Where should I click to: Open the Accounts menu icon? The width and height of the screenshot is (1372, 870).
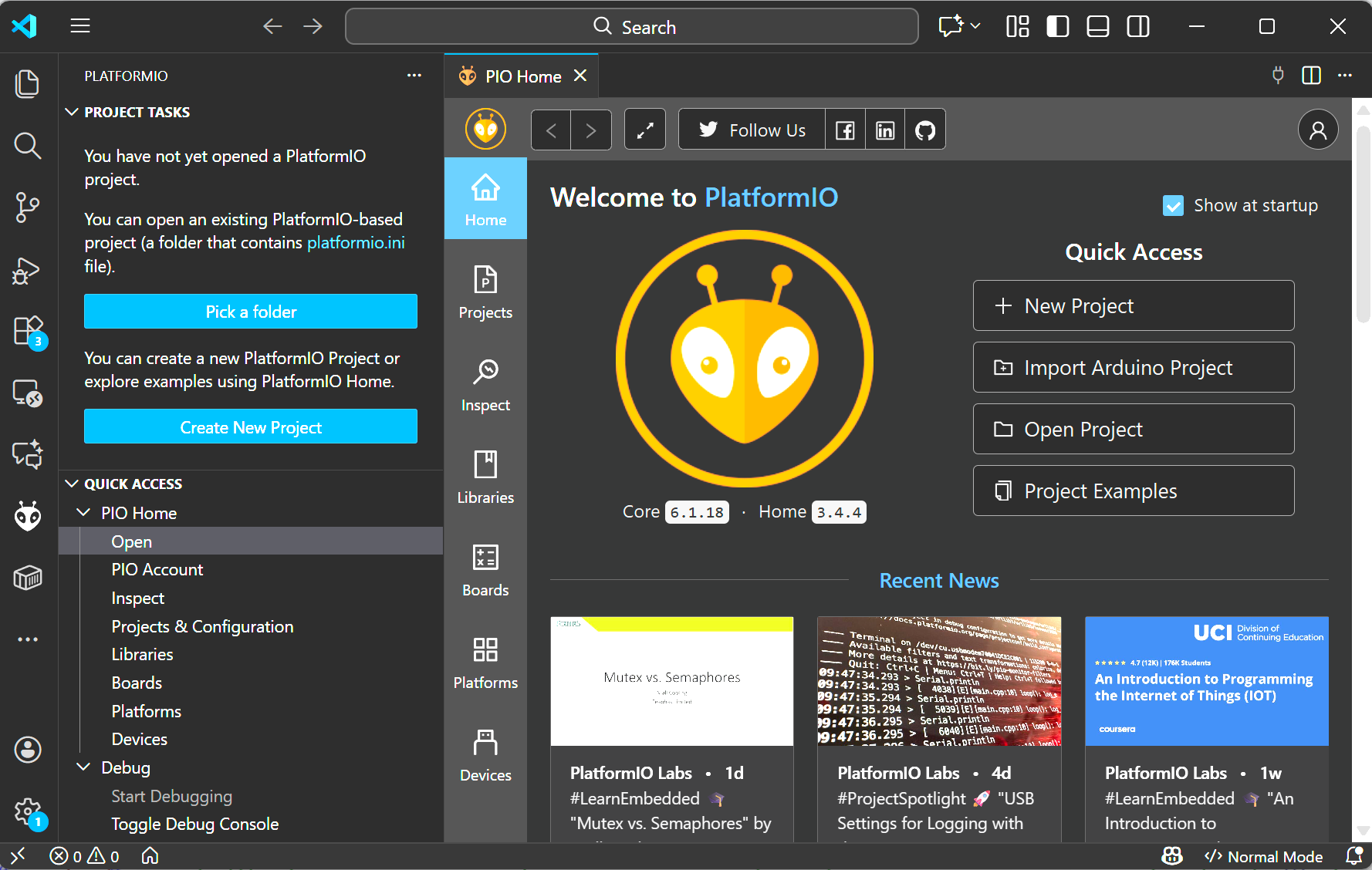click(28, 749)
